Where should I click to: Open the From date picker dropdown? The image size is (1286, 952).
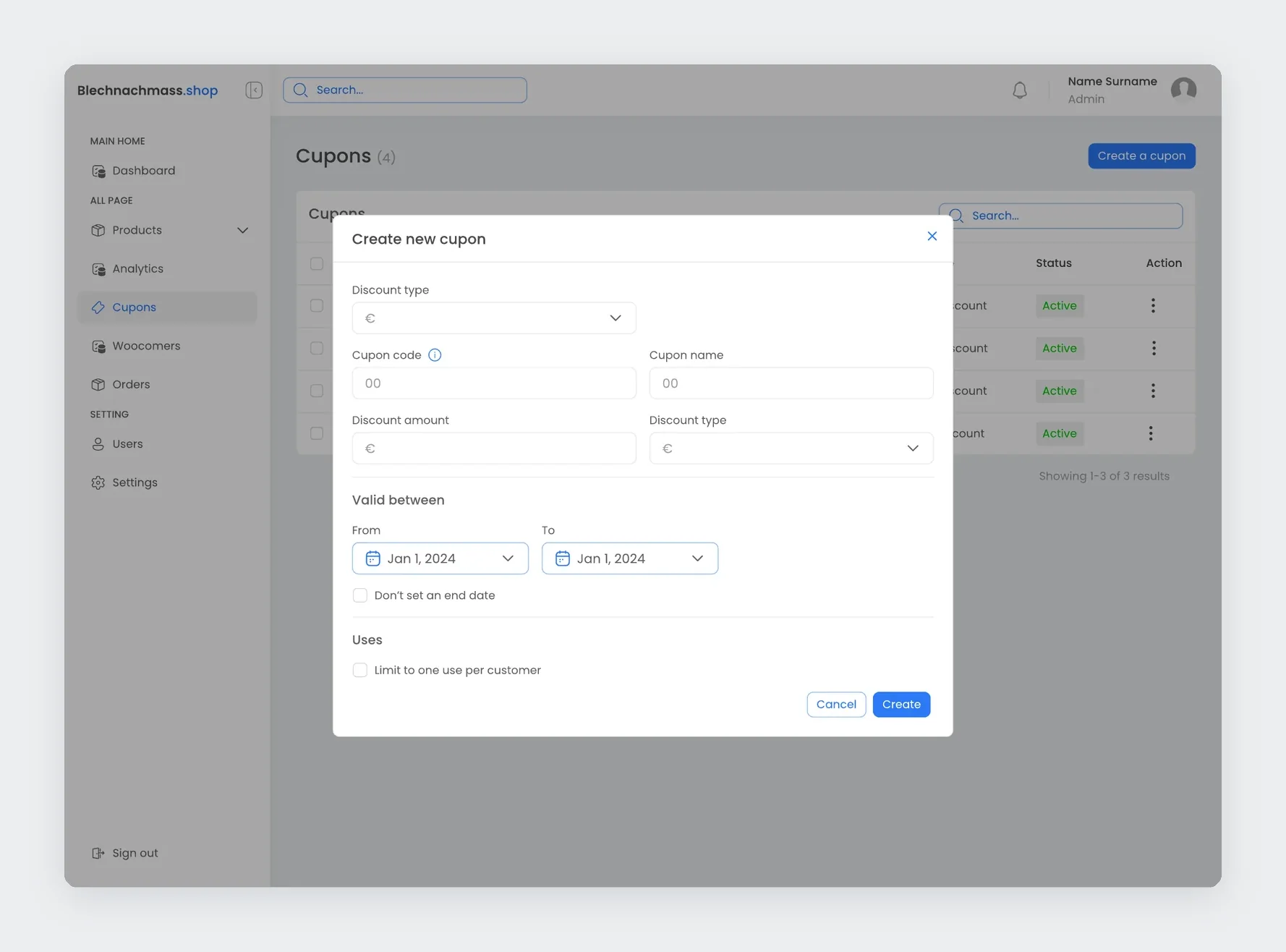tap(440, 558)
